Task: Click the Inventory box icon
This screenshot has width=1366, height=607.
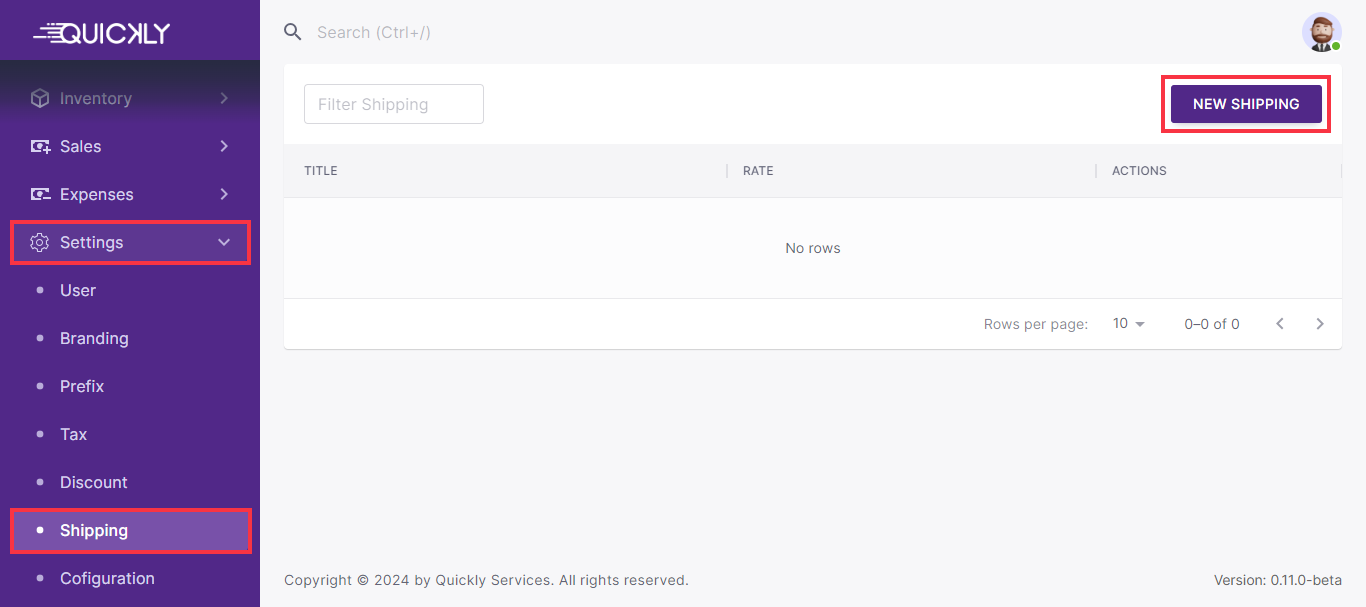Action: tap(40, 98)
